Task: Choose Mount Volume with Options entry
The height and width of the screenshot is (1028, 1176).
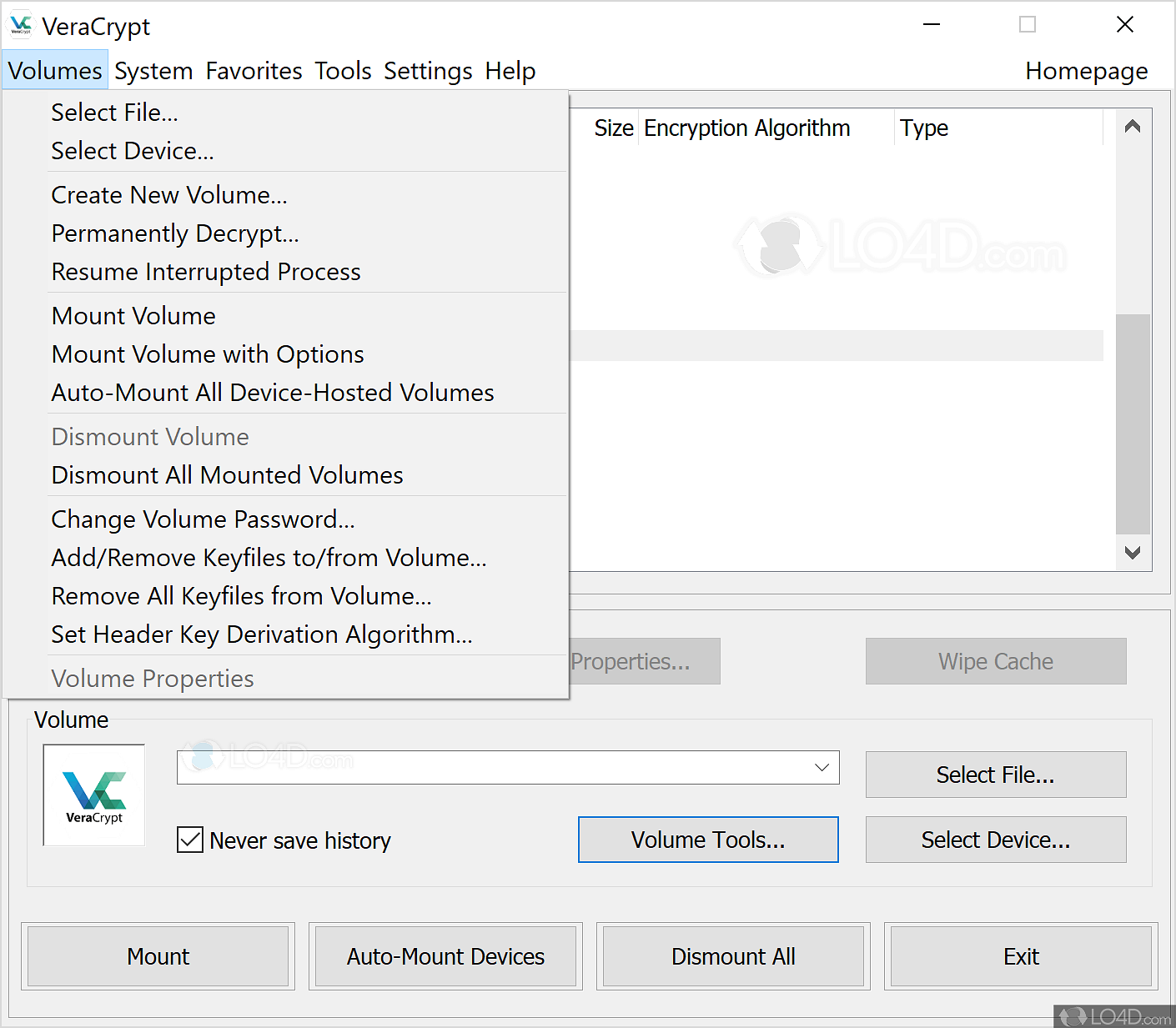Action: point(285,354)
